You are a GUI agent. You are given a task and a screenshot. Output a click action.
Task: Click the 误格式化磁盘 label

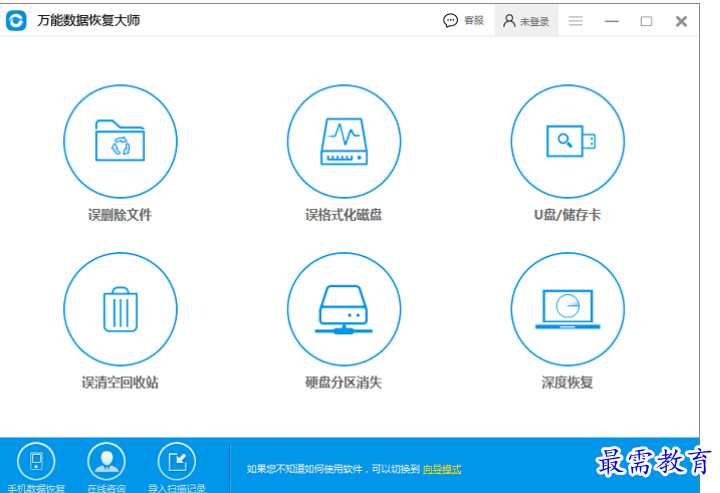pyautogui.click(x=343, y=214)
